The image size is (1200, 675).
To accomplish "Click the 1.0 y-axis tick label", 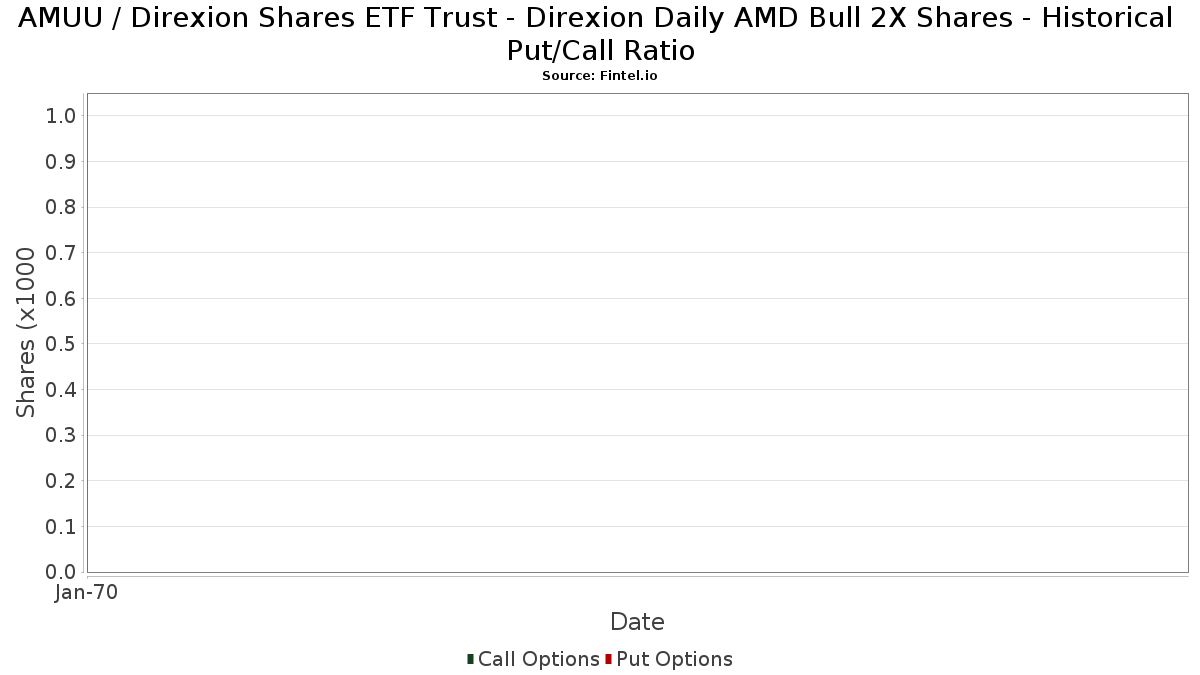I will point(61,116).
